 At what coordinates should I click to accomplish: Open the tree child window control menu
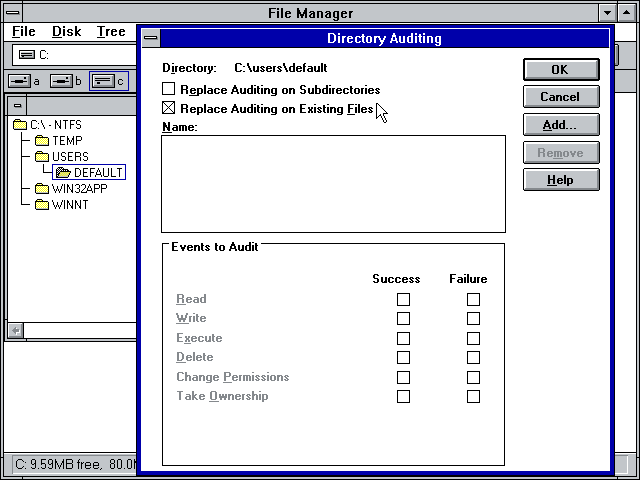click(x=17, y=106)
